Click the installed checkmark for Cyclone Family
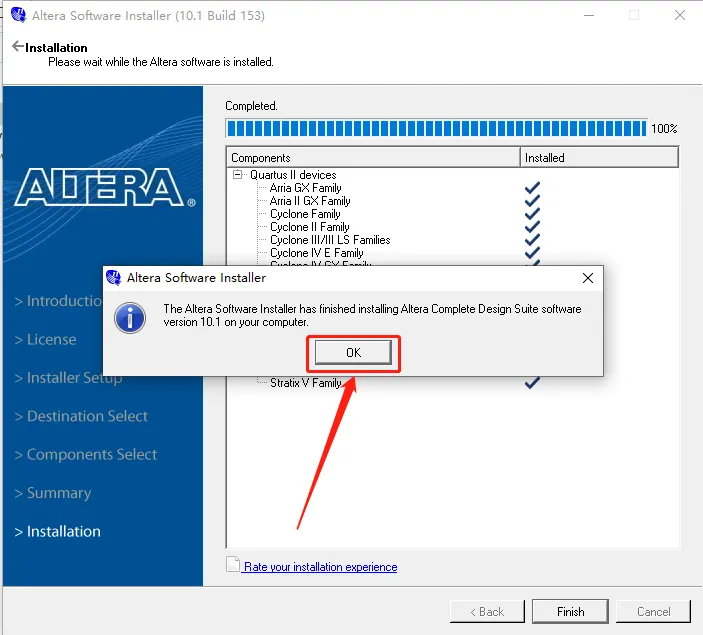Viewport: 703px width, 635px height. (x=532, y=213)
